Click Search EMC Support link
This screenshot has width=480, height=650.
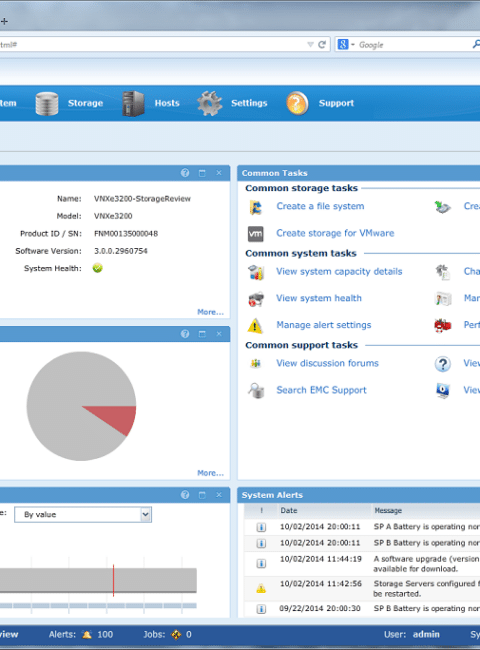(321, 390)
